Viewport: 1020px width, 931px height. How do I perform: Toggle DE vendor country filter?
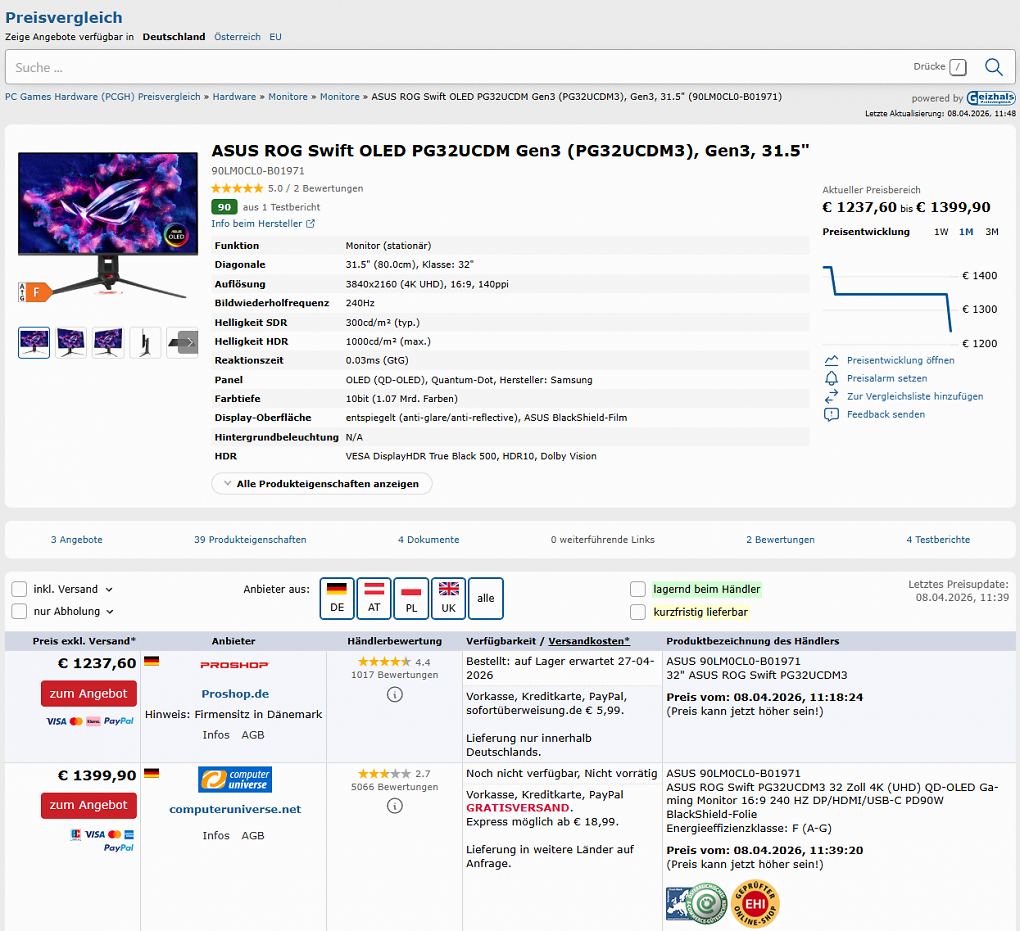(x=337, y=598)
